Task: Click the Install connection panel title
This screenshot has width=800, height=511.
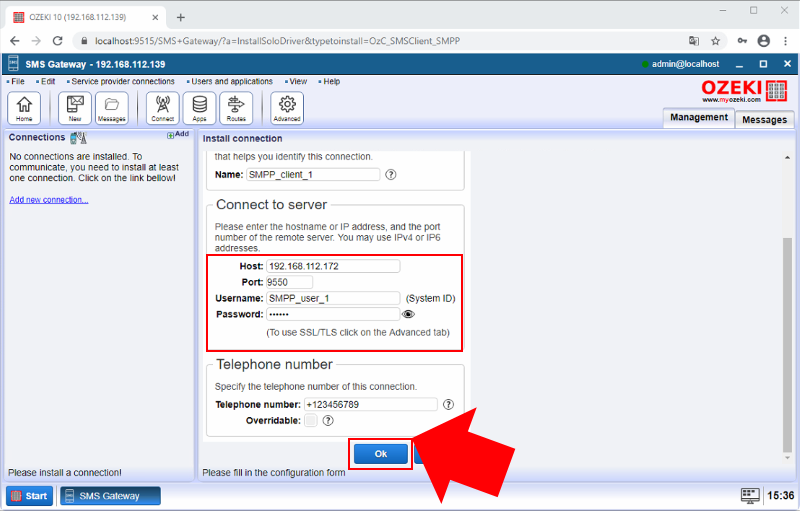Action: click(x=242, y=139)
